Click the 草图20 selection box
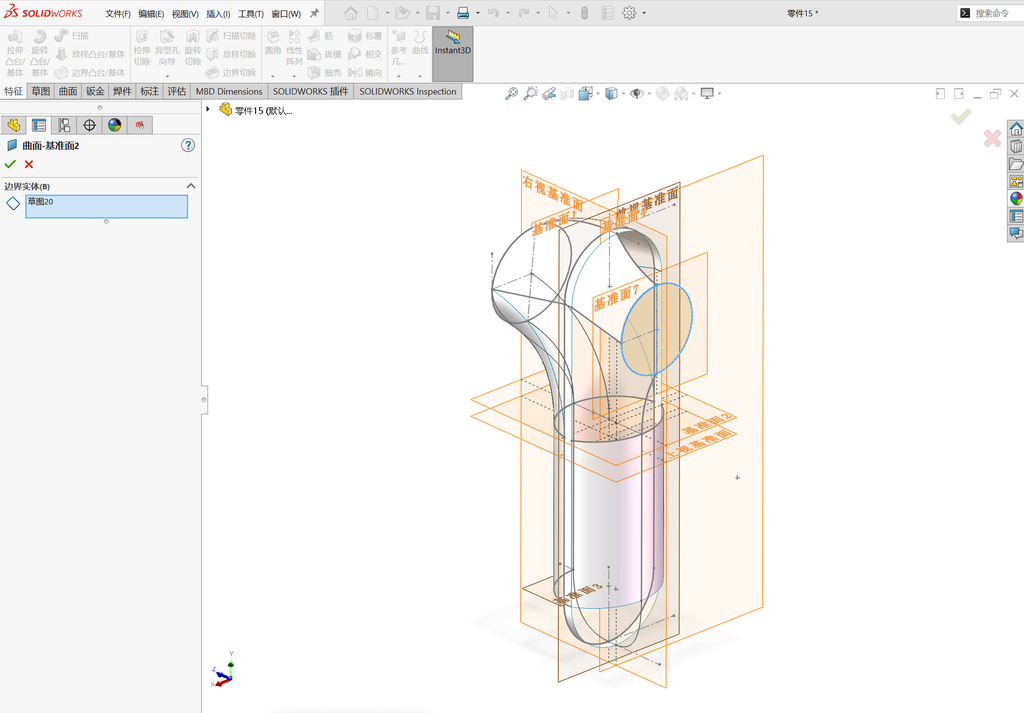 (x=106, y=206)
